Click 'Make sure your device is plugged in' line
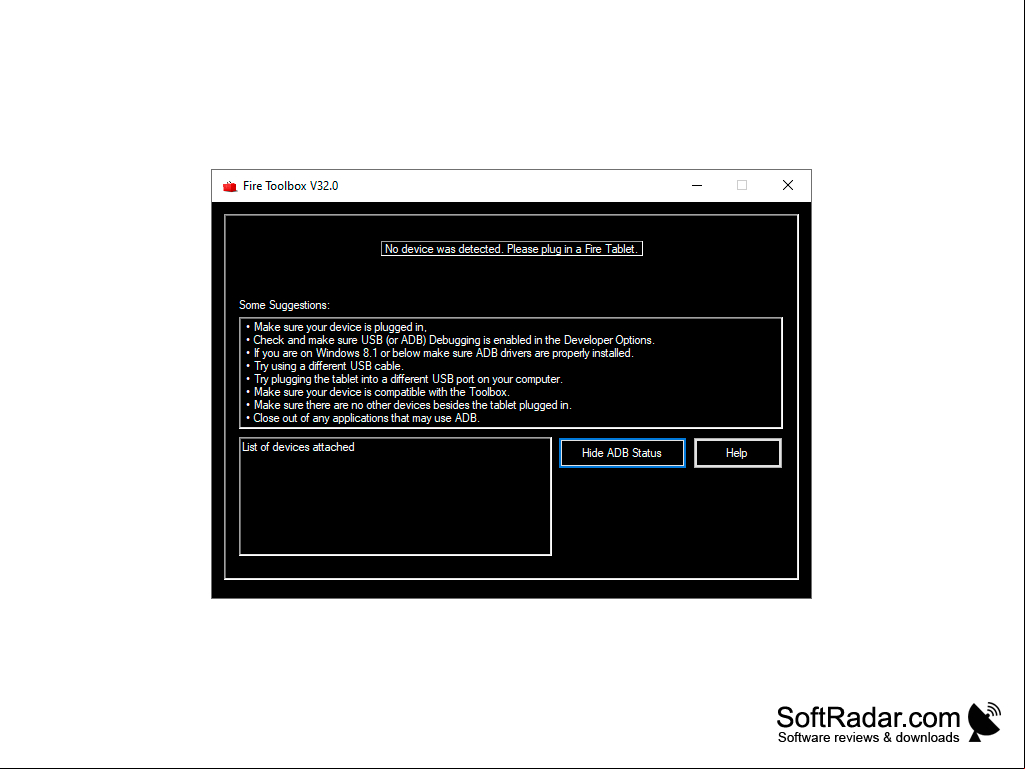Screen dimensions: 1025x769 pyautogui.click(x=336, y=327)
